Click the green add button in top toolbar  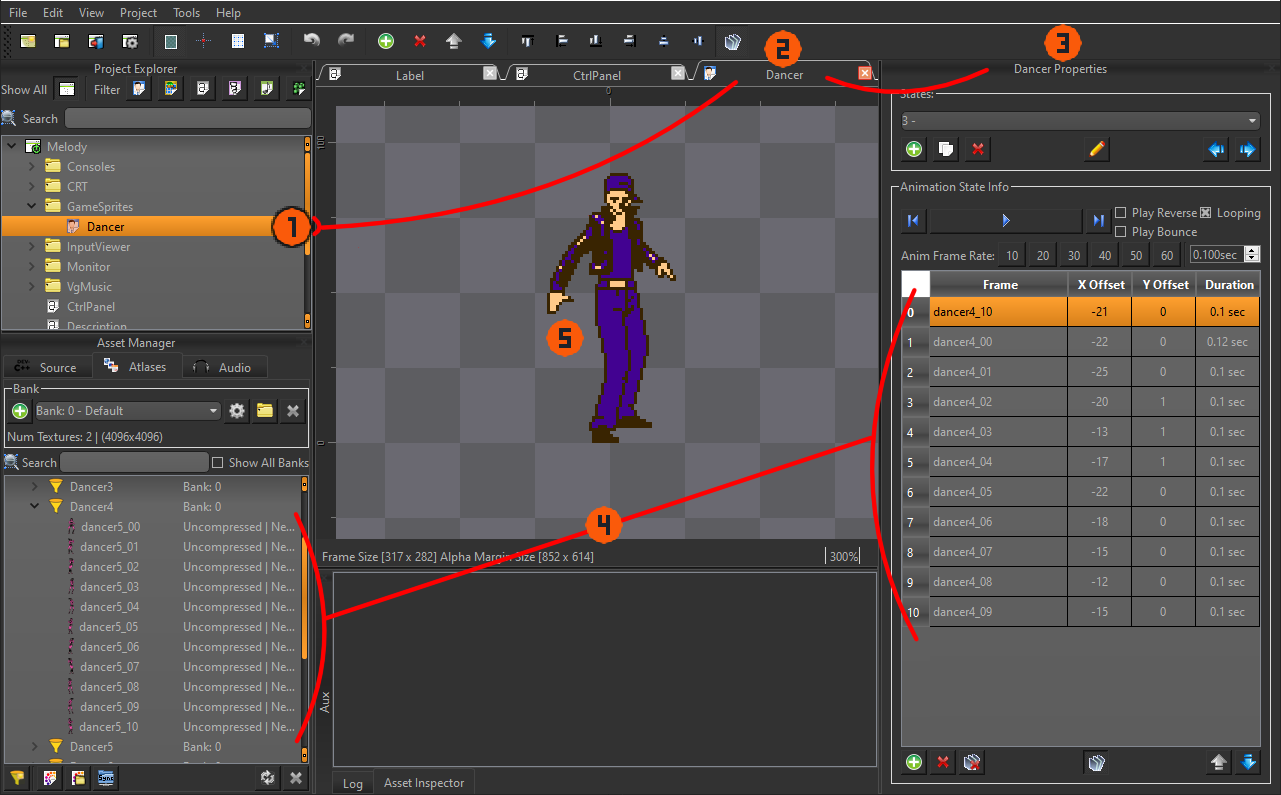(386, 41)
